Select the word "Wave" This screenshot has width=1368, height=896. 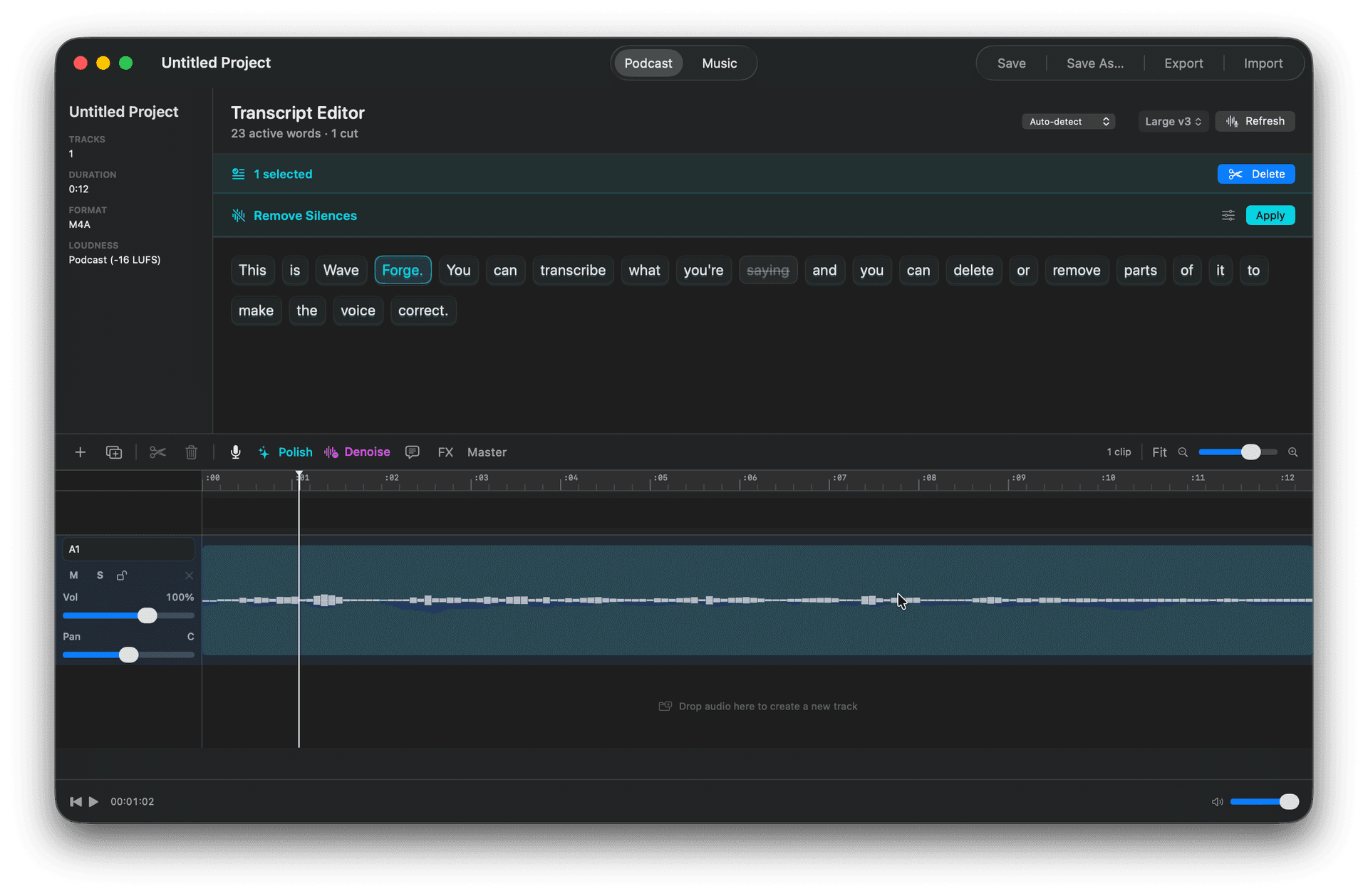point(341,271)
